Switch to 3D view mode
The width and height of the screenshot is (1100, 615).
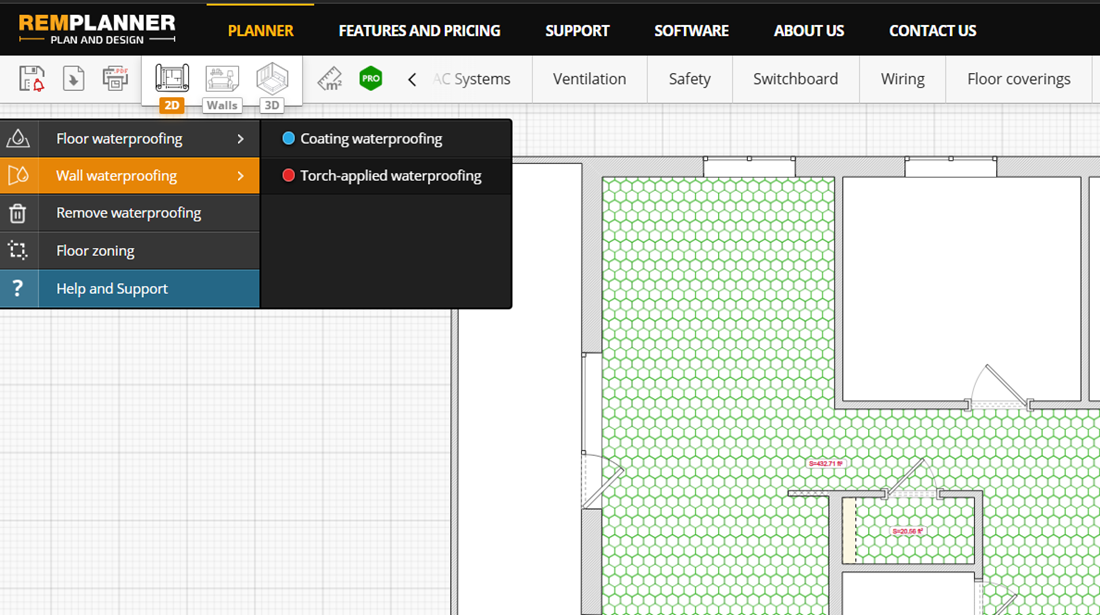(272, 84)
